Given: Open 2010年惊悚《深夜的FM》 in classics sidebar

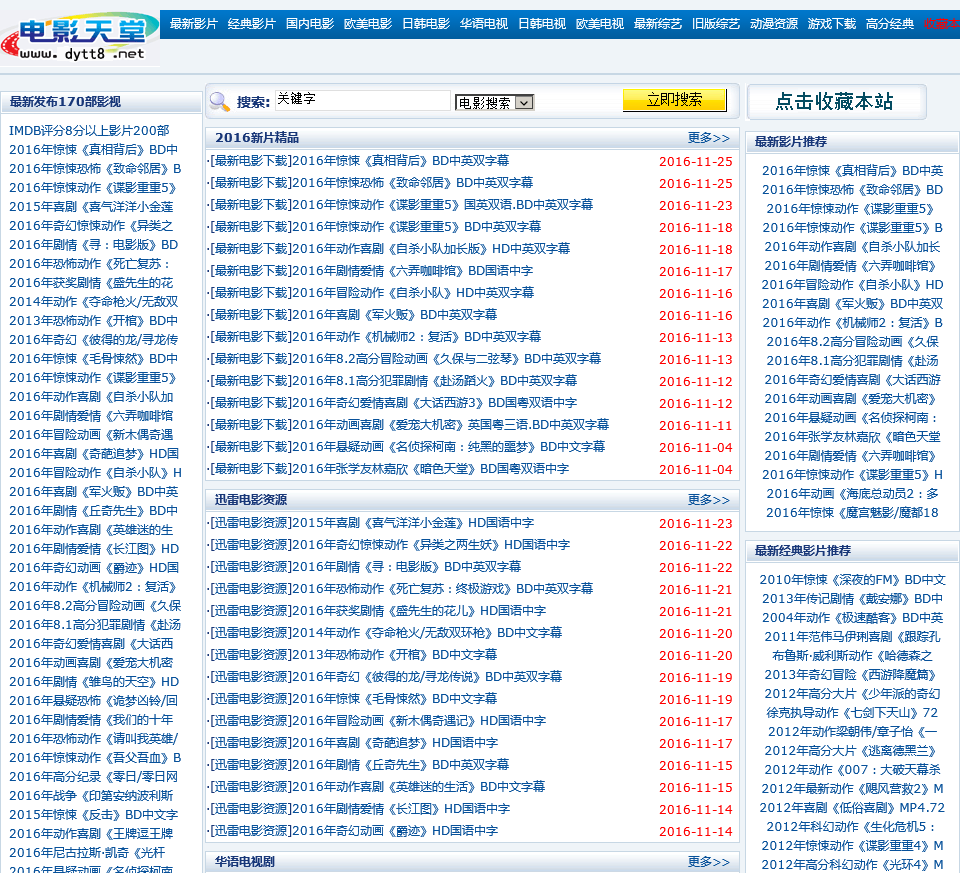Looking at the screenshot, I should [x=852, y=580].
